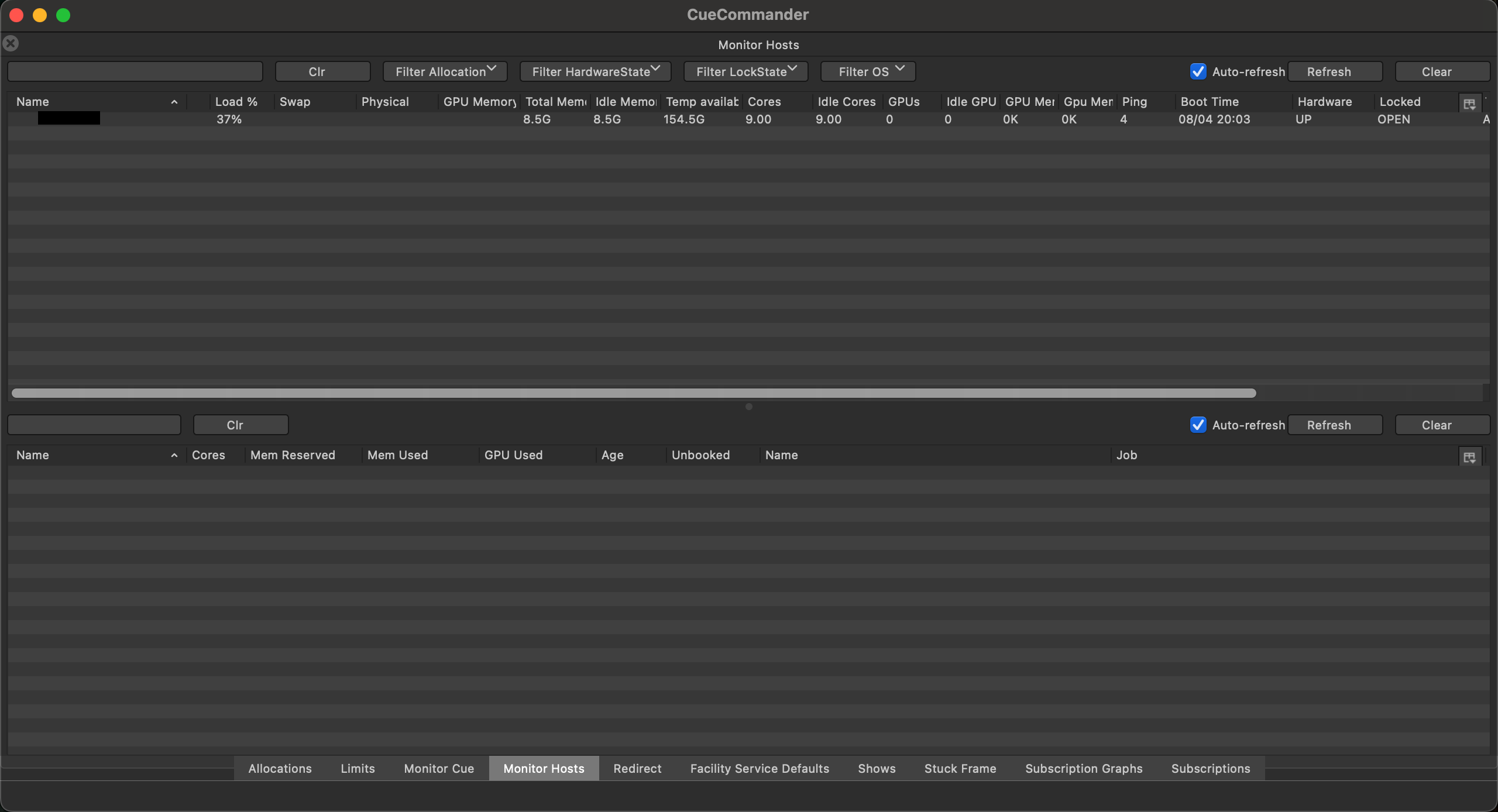Sort hosts by Name column header

click(x=97, y=102)
